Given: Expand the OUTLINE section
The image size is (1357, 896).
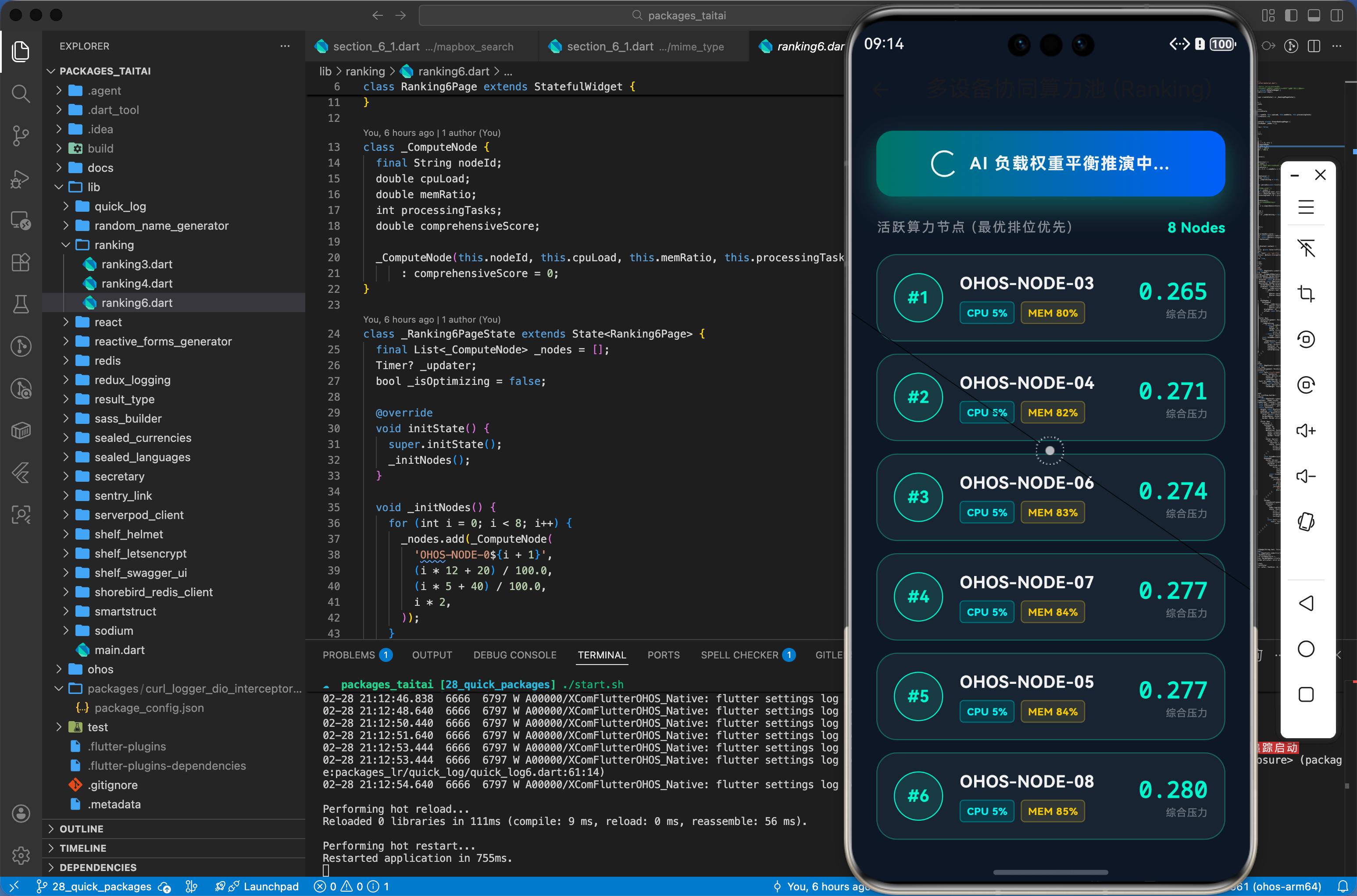Looking at the screenshot, I should (81, 828).
